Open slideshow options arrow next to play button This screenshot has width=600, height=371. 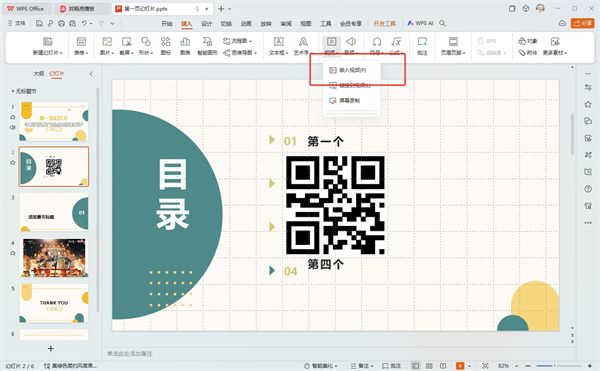[x=470, y=366]
